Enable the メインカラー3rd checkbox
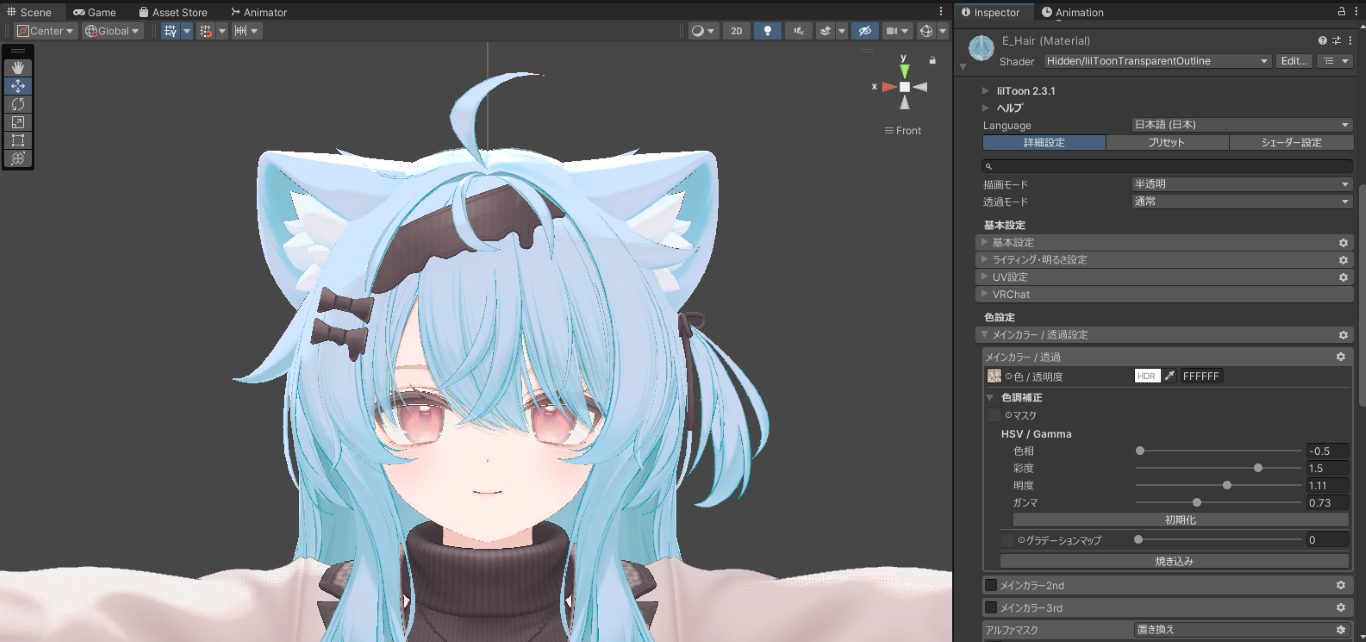1366x642 pixels. click(x=991, y=607)
